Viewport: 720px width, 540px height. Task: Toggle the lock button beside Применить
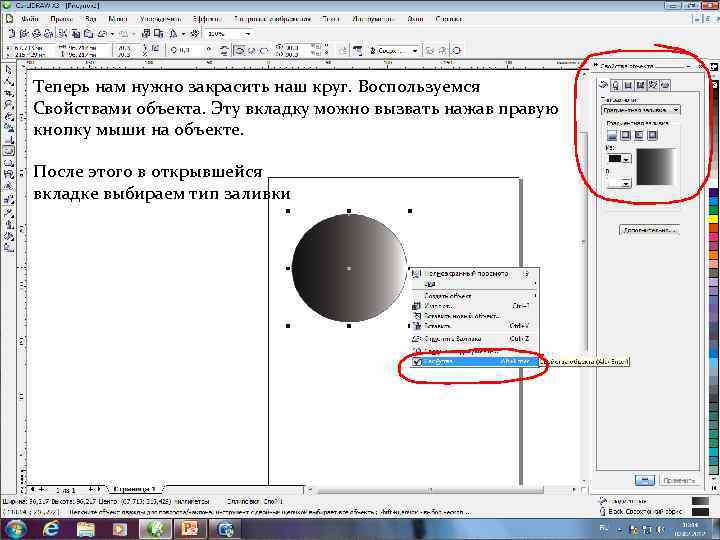(x=645, y=480)
